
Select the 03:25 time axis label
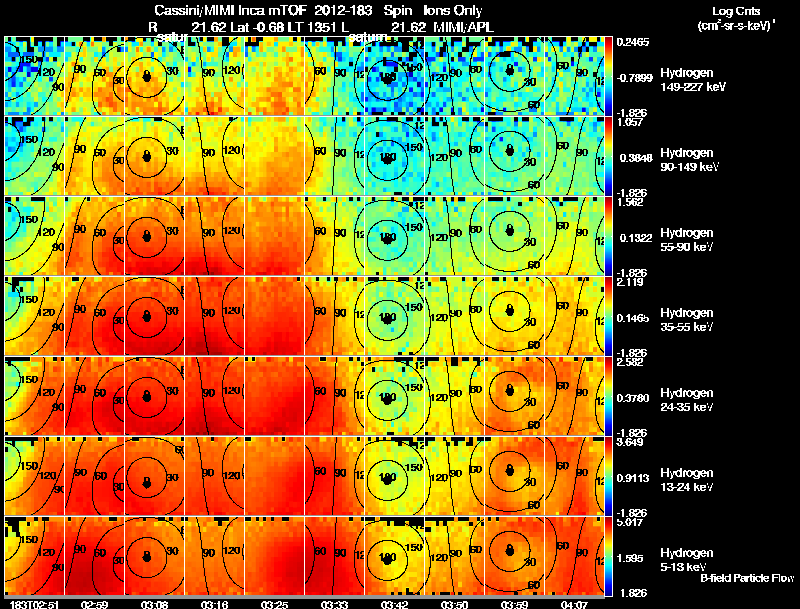[274, 605]
